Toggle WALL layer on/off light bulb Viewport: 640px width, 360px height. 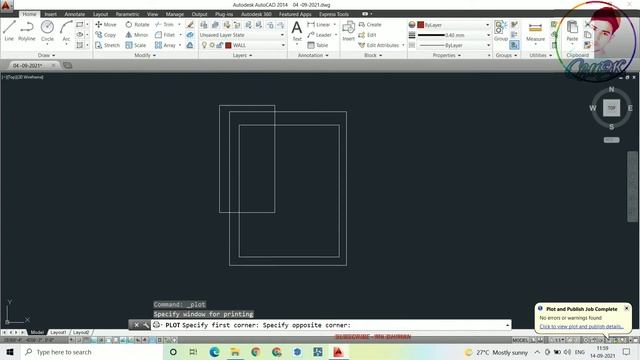pyautogui.click(x=204, y=45)
